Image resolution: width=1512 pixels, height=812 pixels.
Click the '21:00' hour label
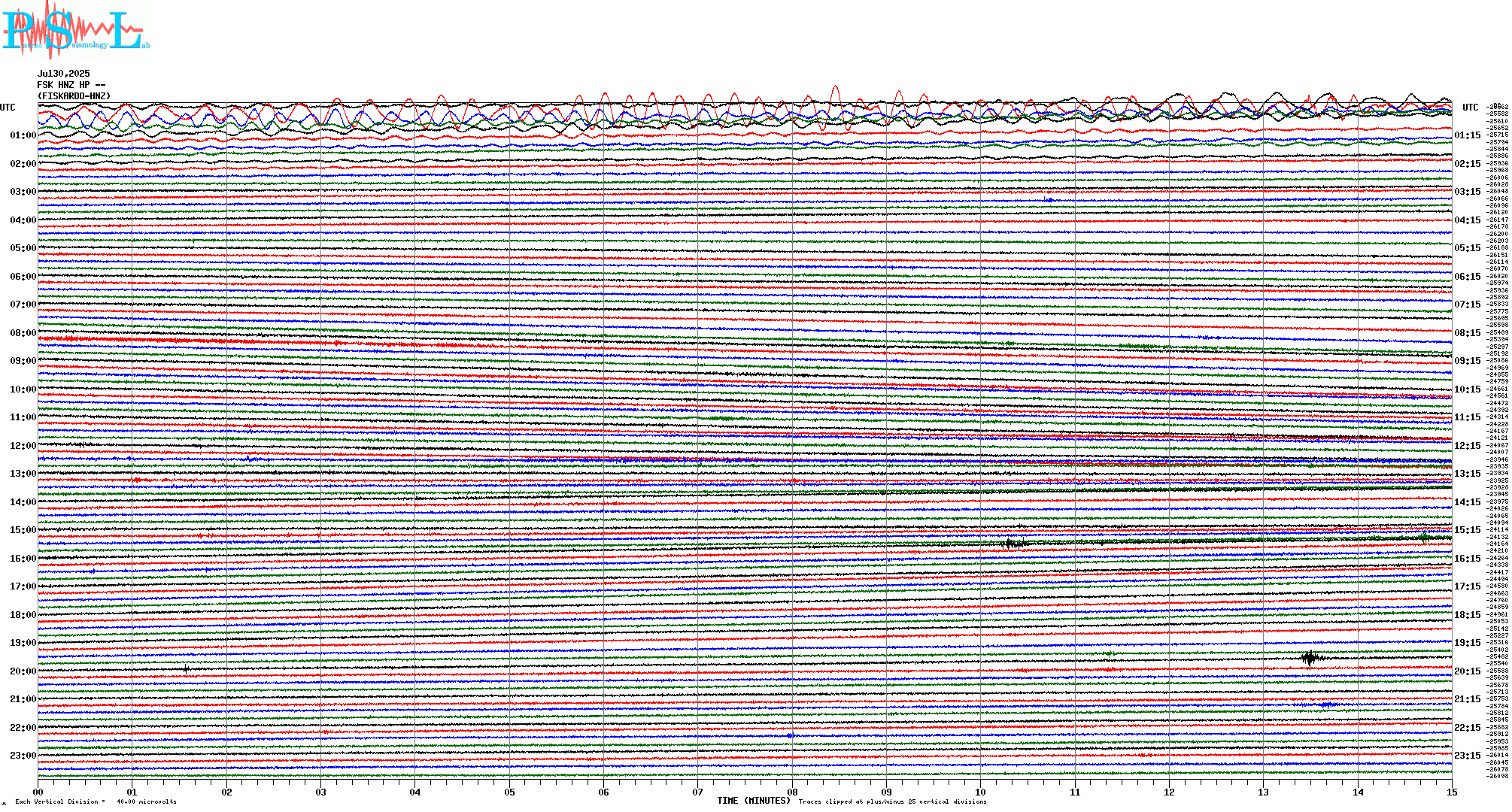tap(23, 699)
